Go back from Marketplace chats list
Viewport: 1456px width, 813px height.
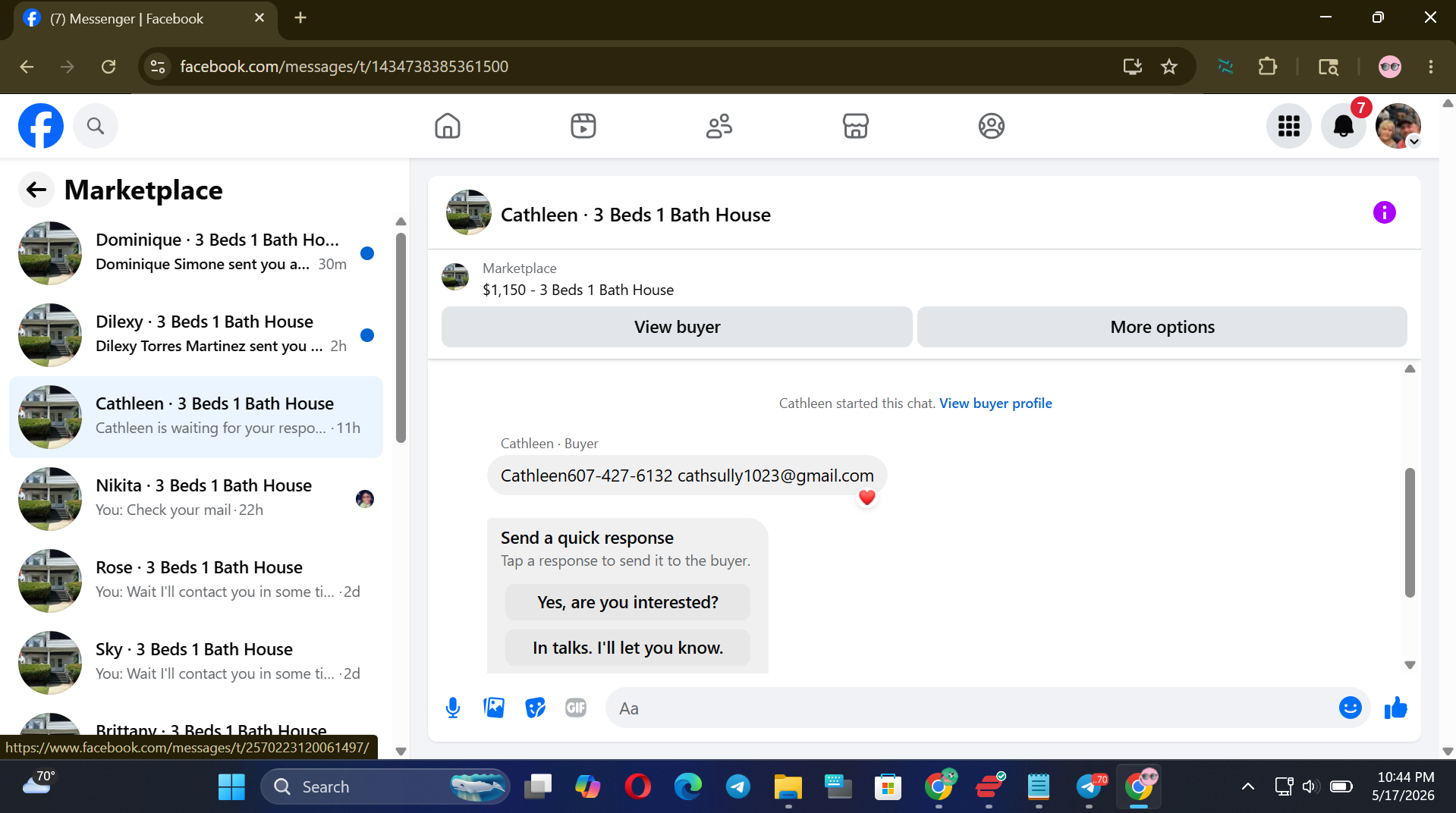36,190
